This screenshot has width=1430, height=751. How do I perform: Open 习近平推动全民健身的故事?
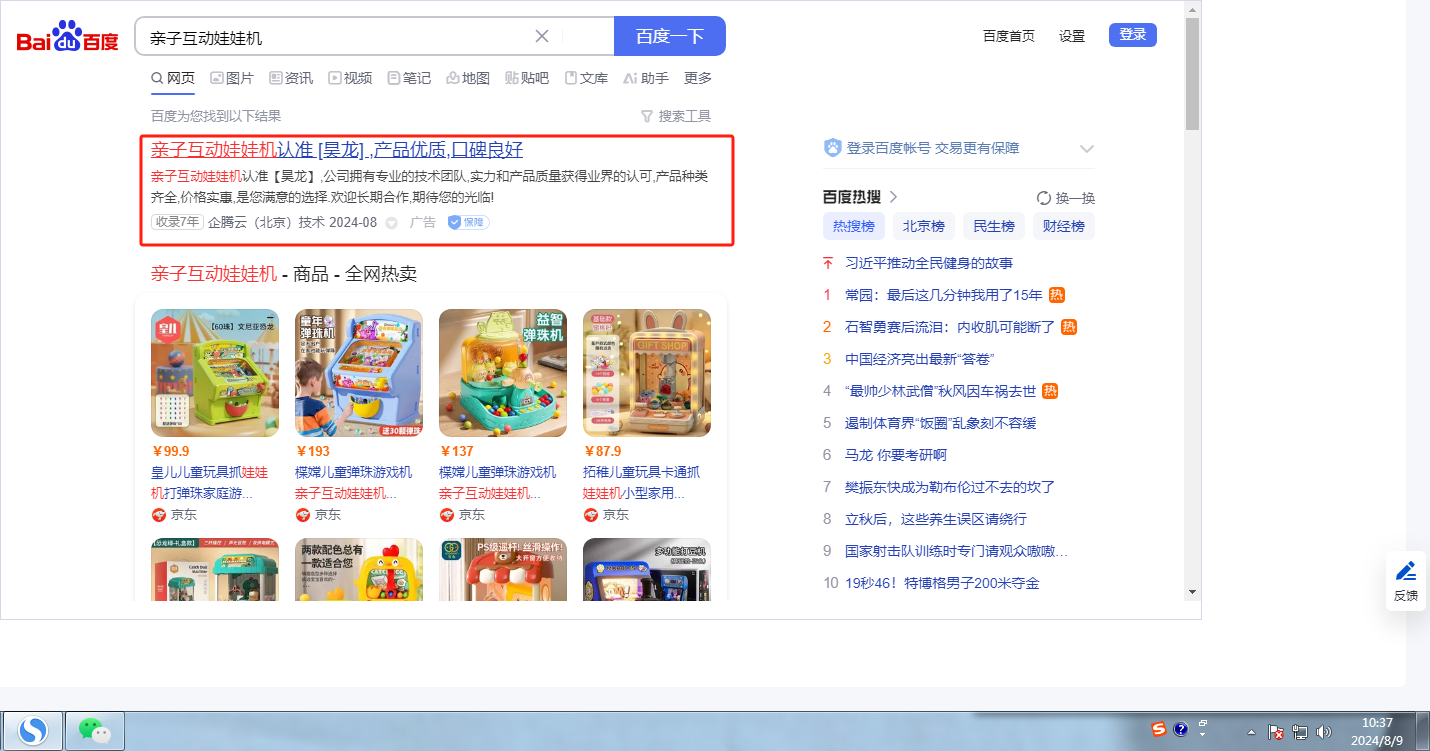point(929,263)
